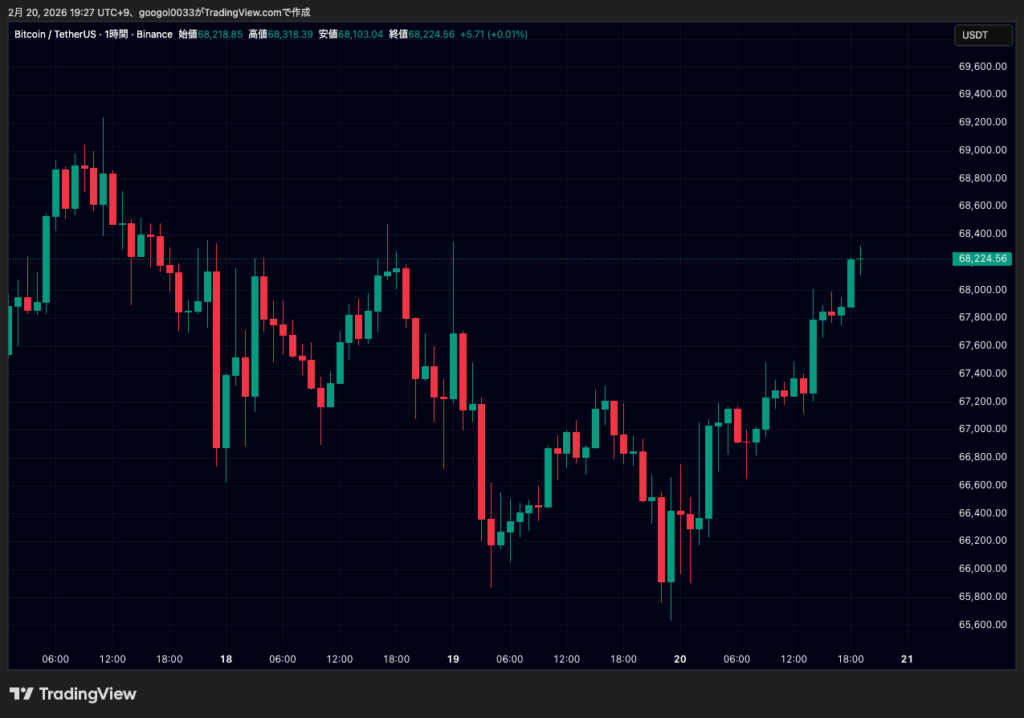This screenshot has width=1024, height=718.
Task: Click the 高値 high value 68,318.39
Action: (x=290, y=34)
